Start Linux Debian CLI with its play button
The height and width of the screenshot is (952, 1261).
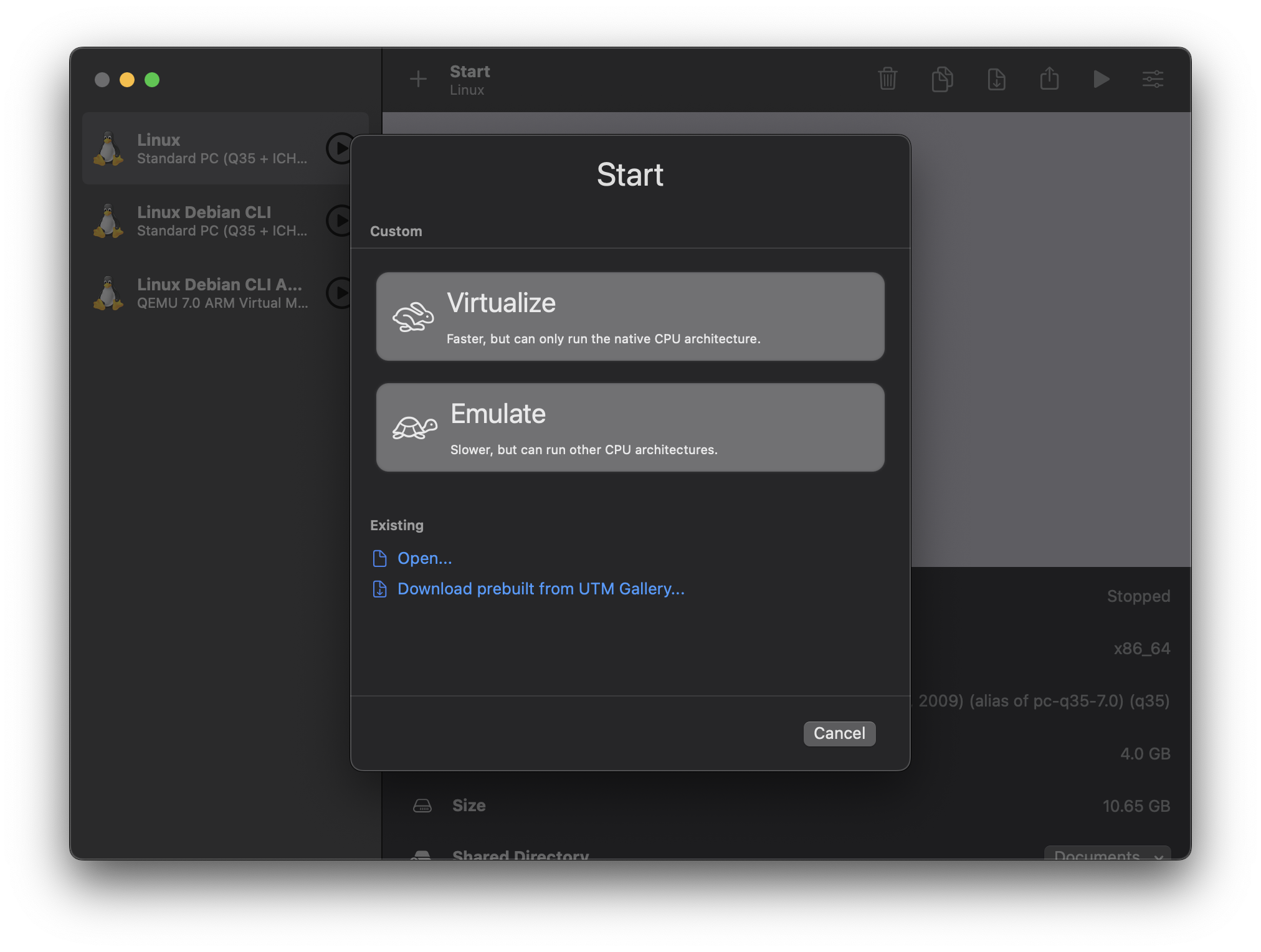coord(340,221)
